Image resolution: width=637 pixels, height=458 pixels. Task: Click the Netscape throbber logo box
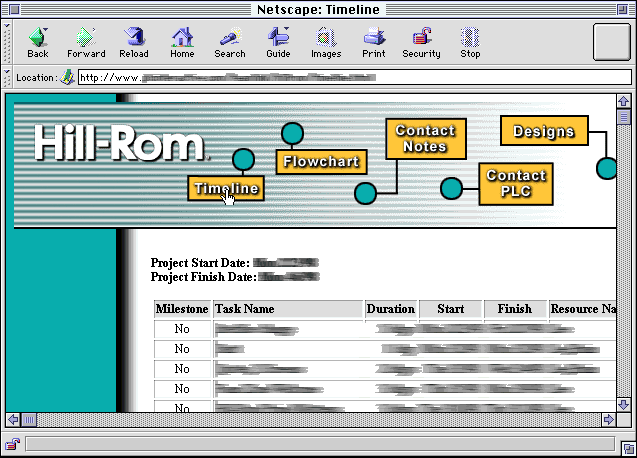[x=612, y=42]
